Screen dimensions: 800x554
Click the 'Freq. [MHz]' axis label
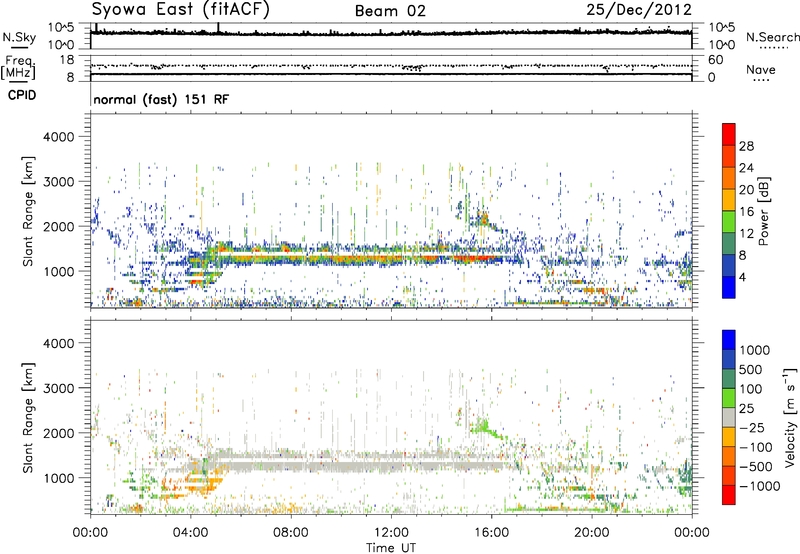pyautogui.click(x=18, y=68)
